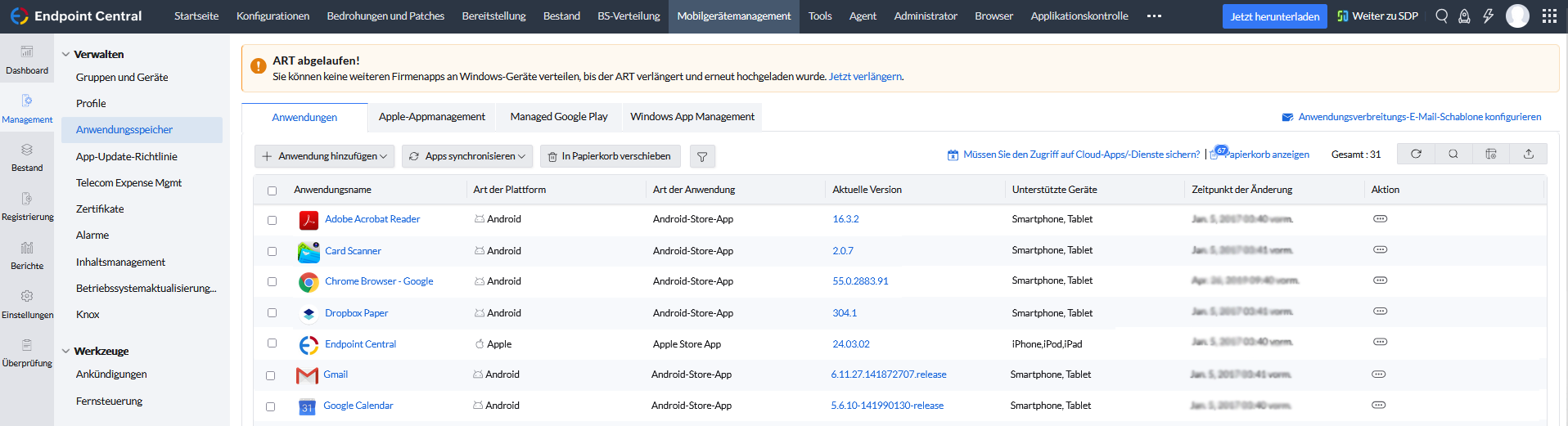
Task: Click the lightning quick actions icon
Action: pos(1489,16)
